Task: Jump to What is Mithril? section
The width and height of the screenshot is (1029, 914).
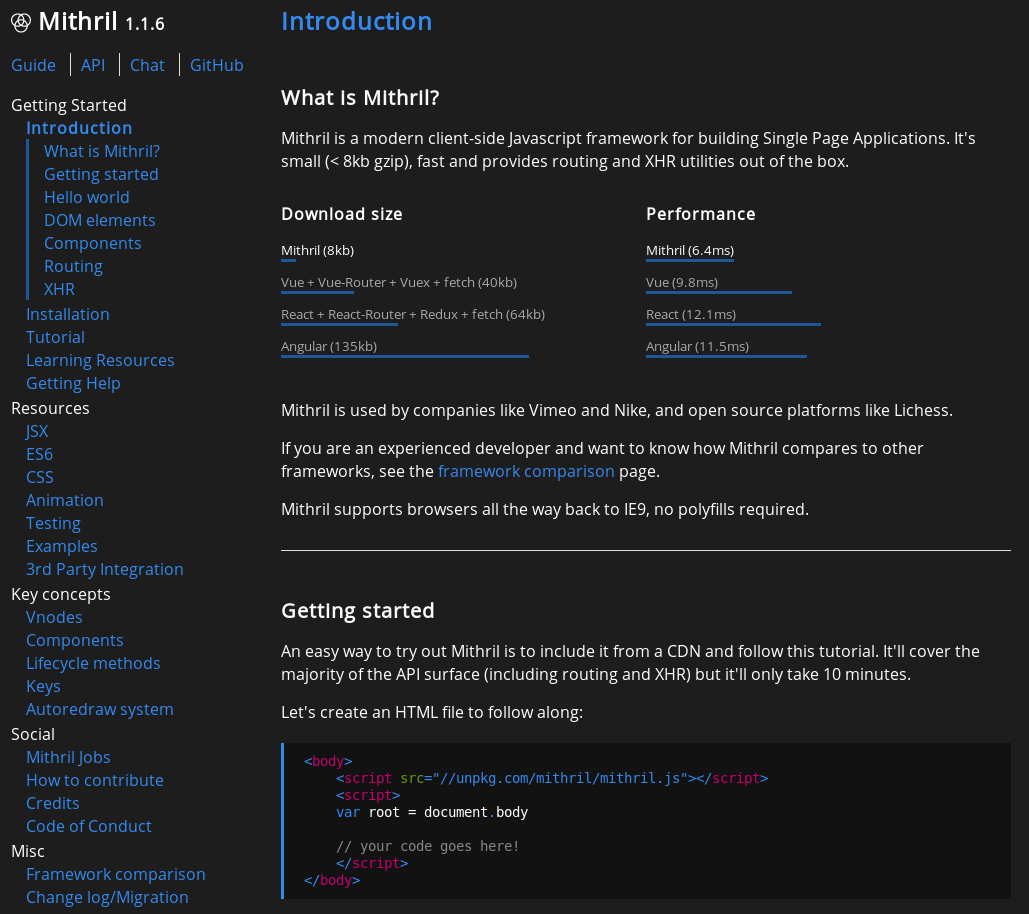Action: 102,151
